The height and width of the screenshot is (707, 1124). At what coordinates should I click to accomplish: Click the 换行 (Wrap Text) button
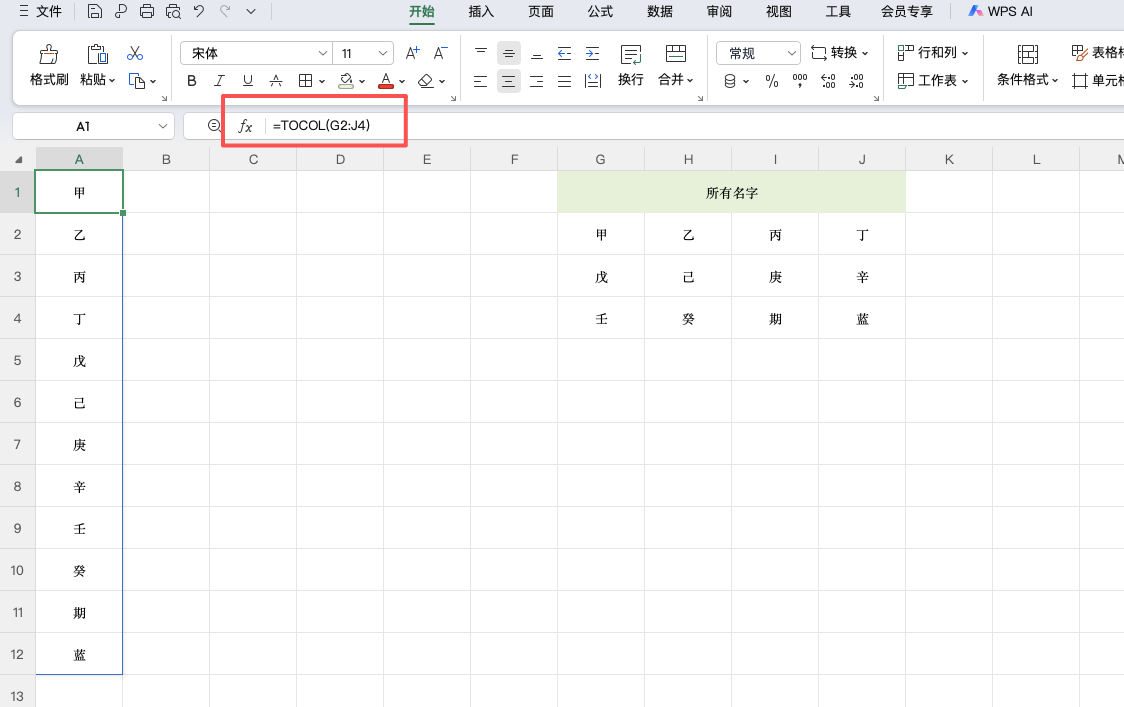[630, 65]
